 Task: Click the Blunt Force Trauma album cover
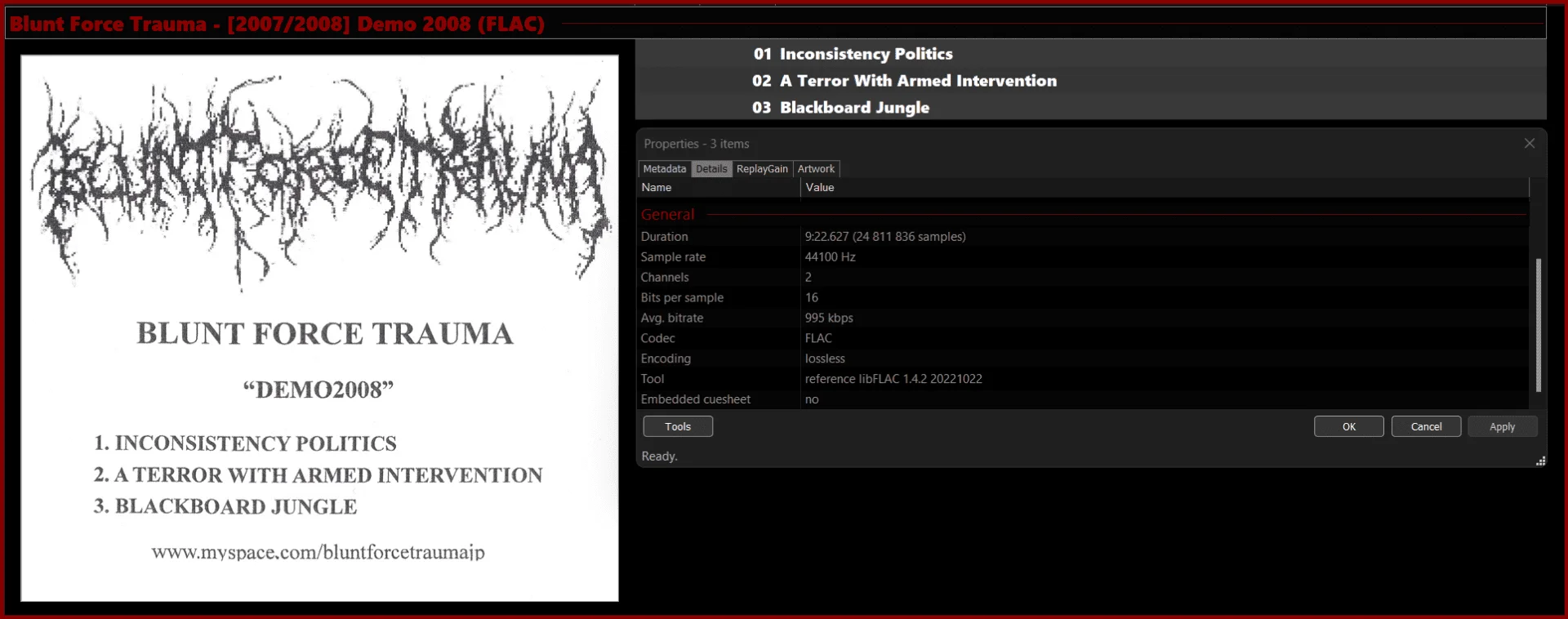[x=319, y=328]
